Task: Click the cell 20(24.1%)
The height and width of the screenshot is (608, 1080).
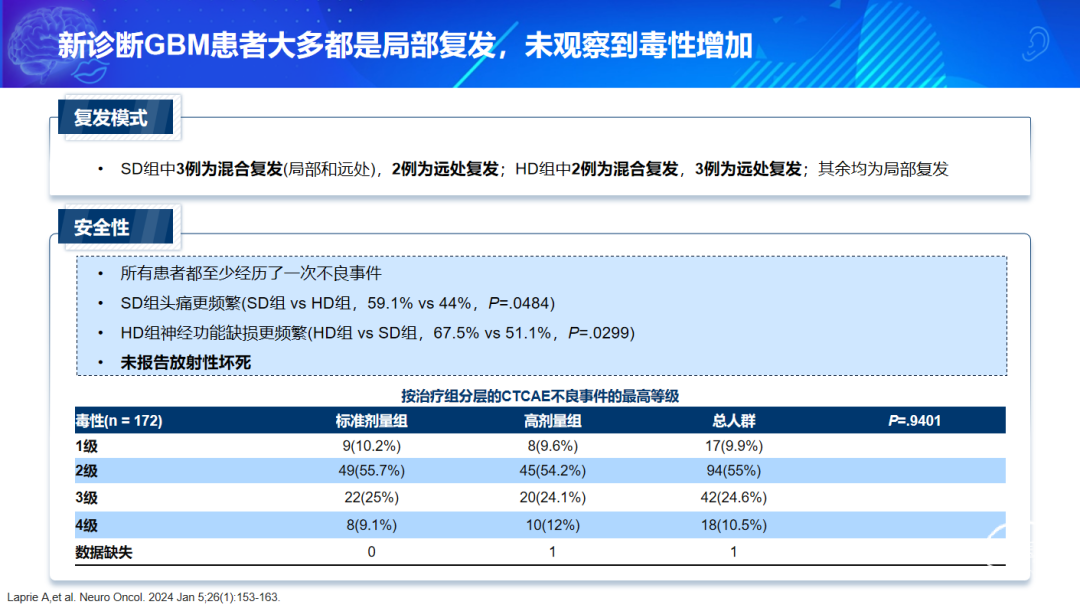Action: tap(552, 497)
